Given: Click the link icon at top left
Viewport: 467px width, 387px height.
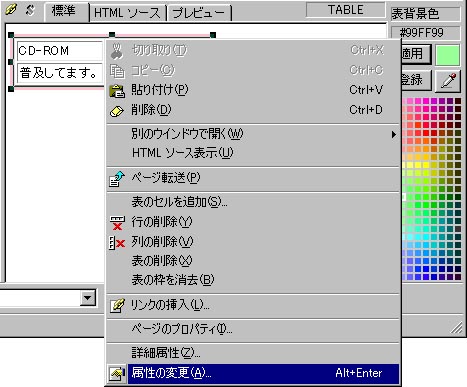Looking at the screenshot, I should coord(11,10).
